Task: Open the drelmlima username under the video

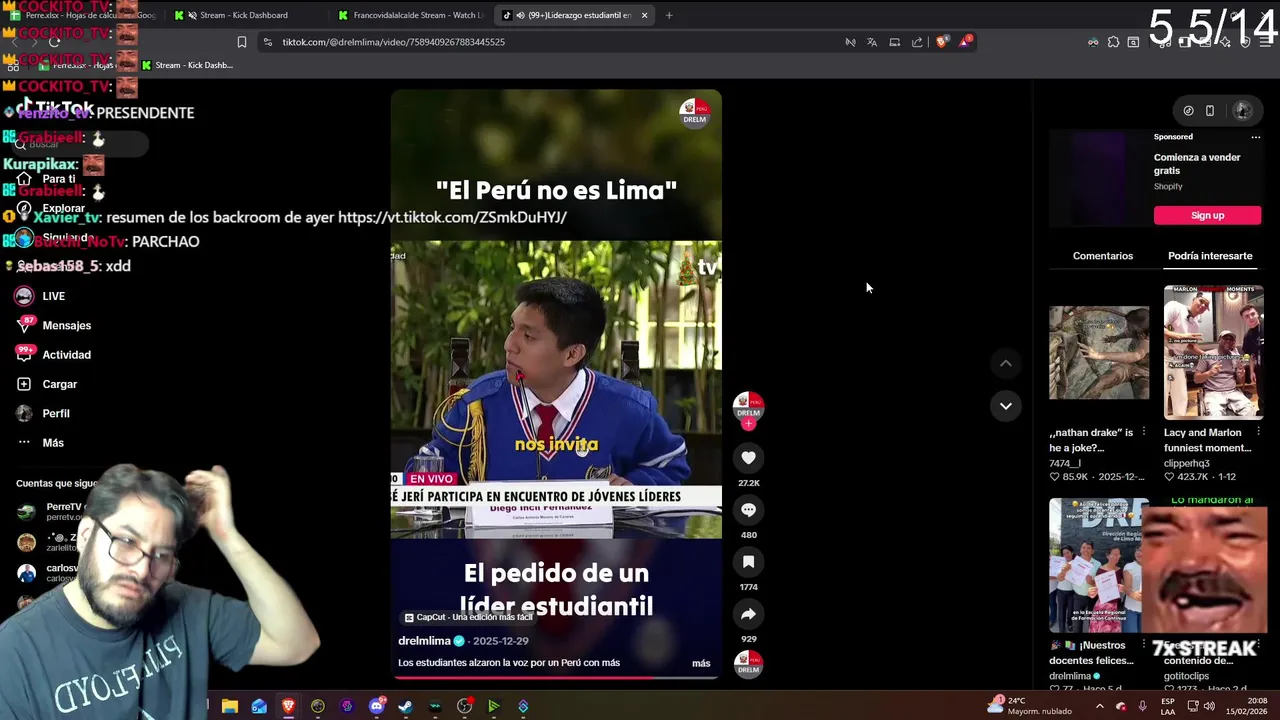Action: tap(425, 641)
